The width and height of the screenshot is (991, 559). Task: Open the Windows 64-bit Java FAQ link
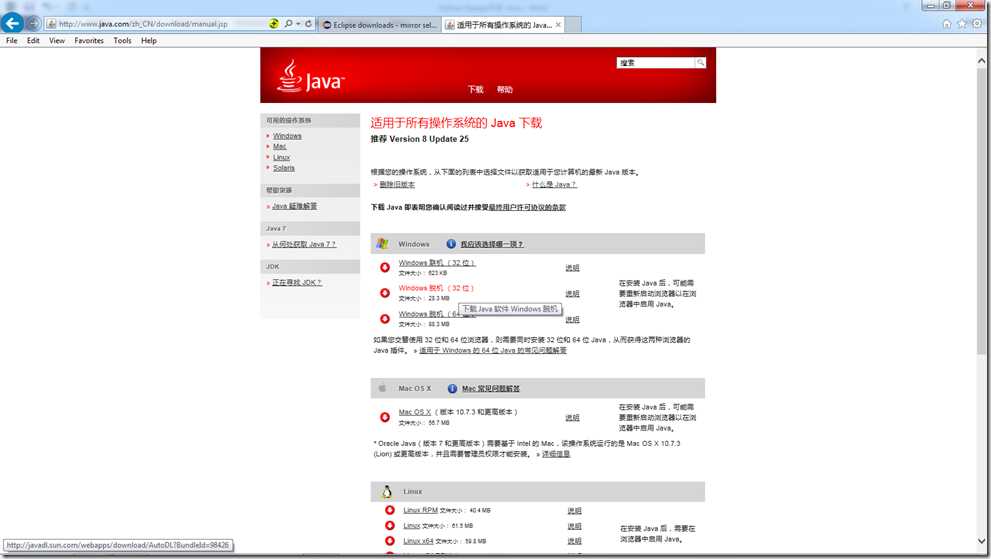tap(493, 350)
